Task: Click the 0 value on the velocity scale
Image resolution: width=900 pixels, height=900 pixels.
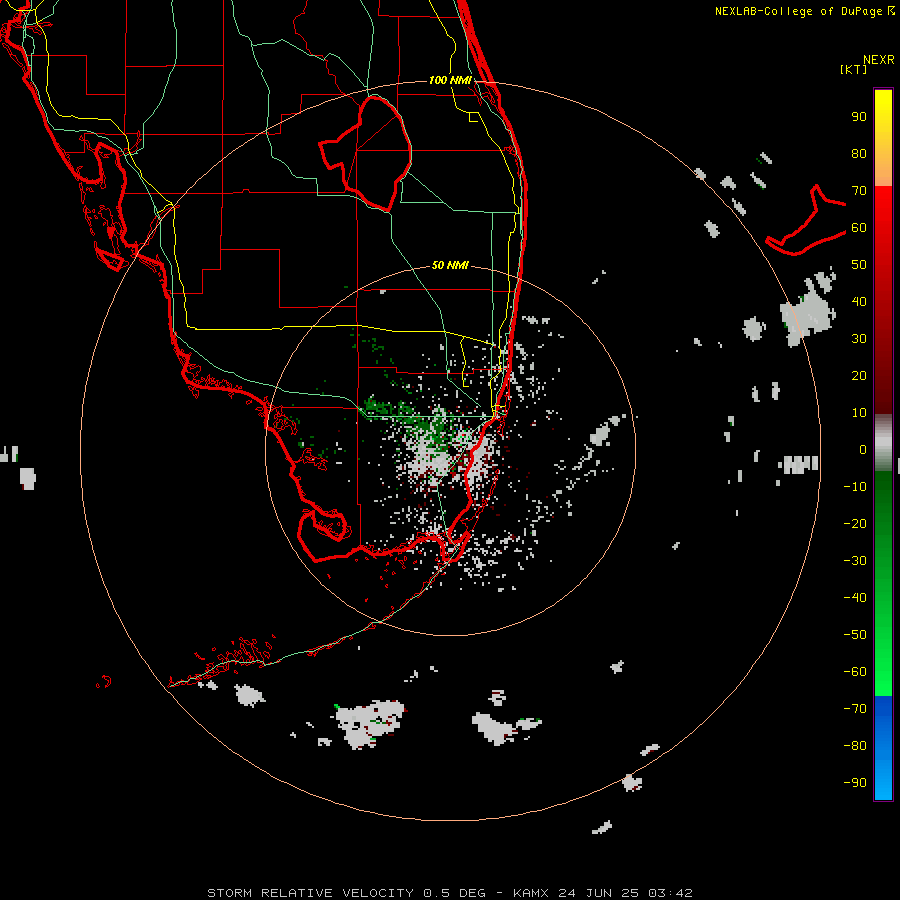Action: 863,450
